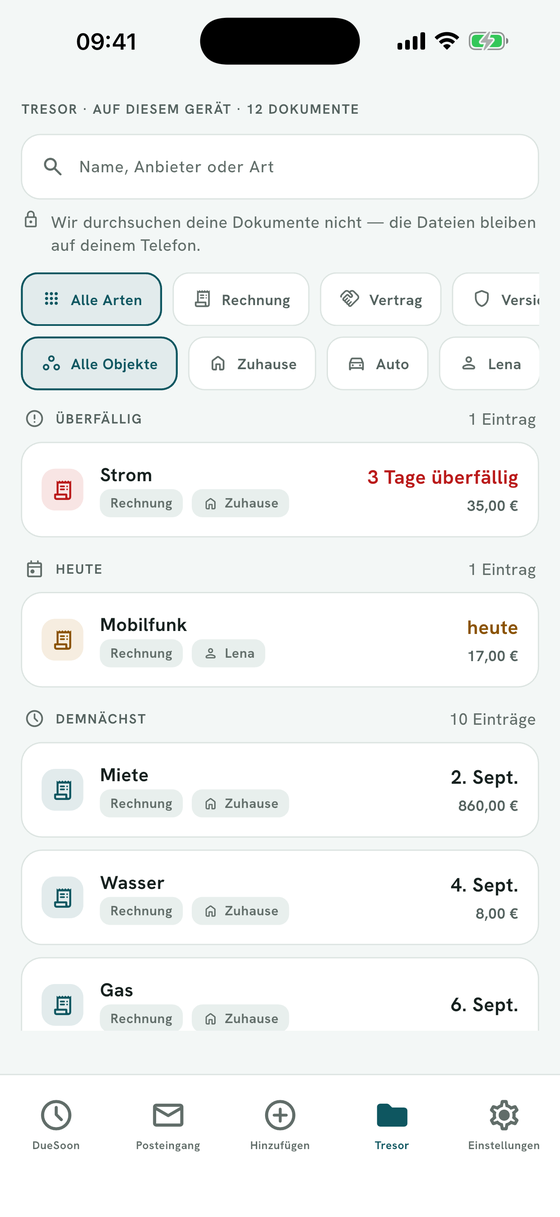
Task: Tap the padlock privacy icon
Action: pyautogui.click(x=31, y=220)
